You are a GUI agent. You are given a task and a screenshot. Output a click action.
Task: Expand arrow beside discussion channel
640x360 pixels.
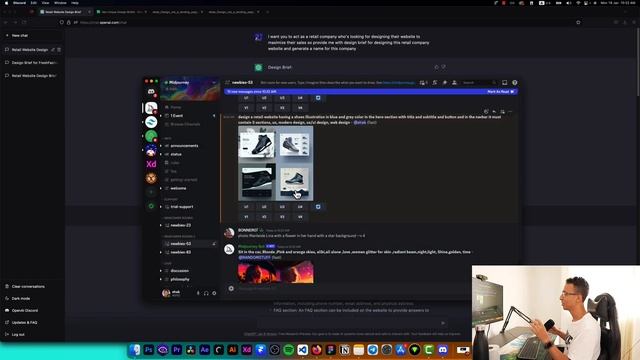pyautogui.click(x=161, y=271)
